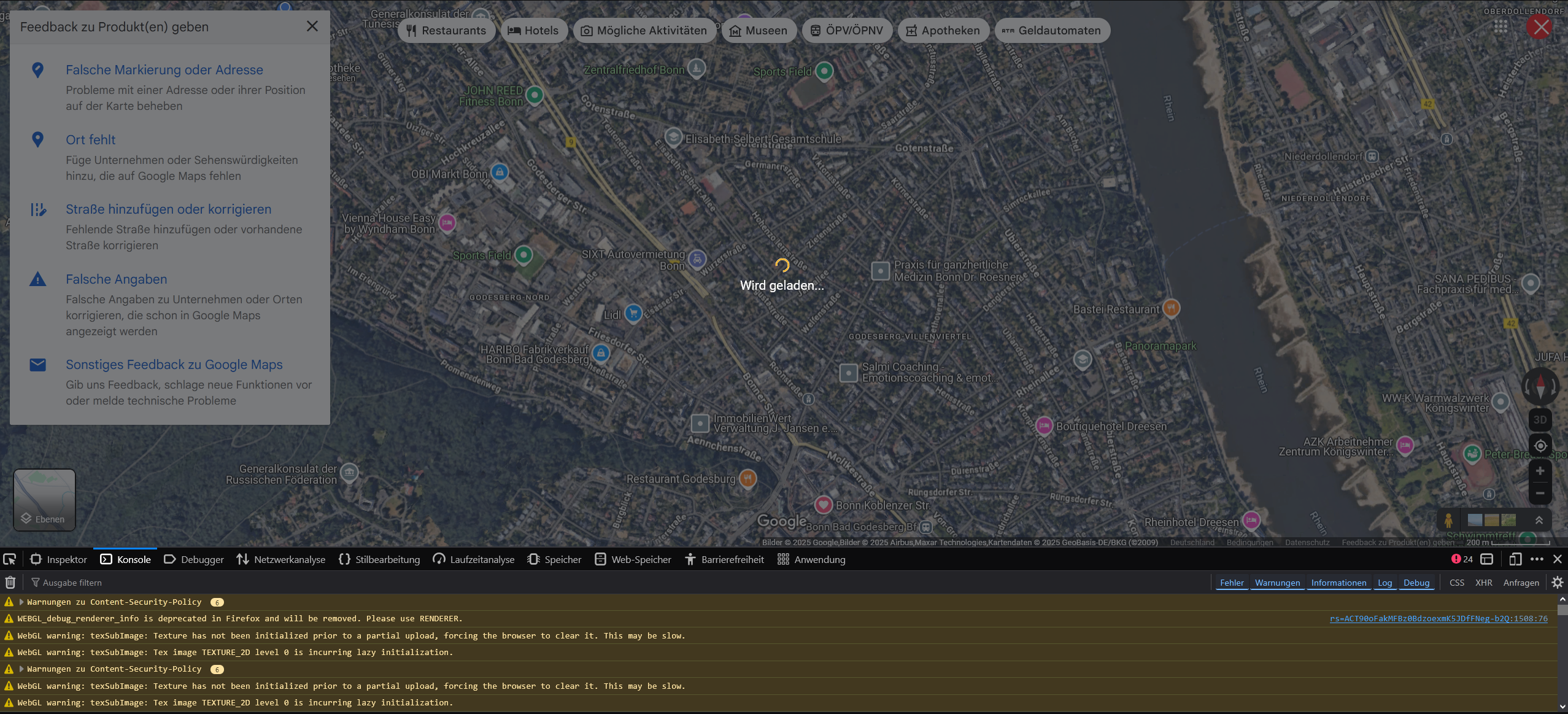This screenshot has height=714, width=1568.
Task: Open the Netzwerkanalyse tab
Action: tap(281, 559)
